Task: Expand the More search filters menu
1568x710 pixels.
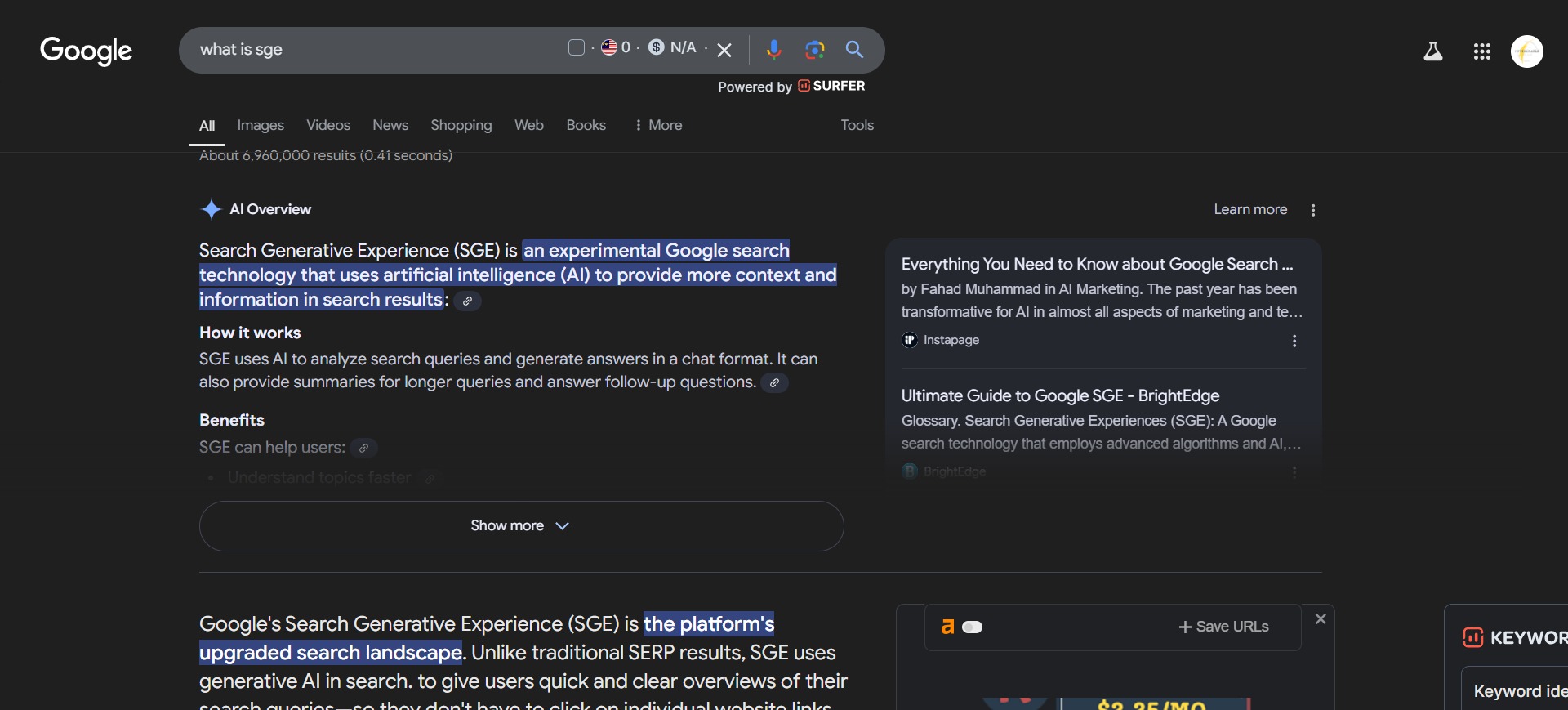Action: pos(658,125)
